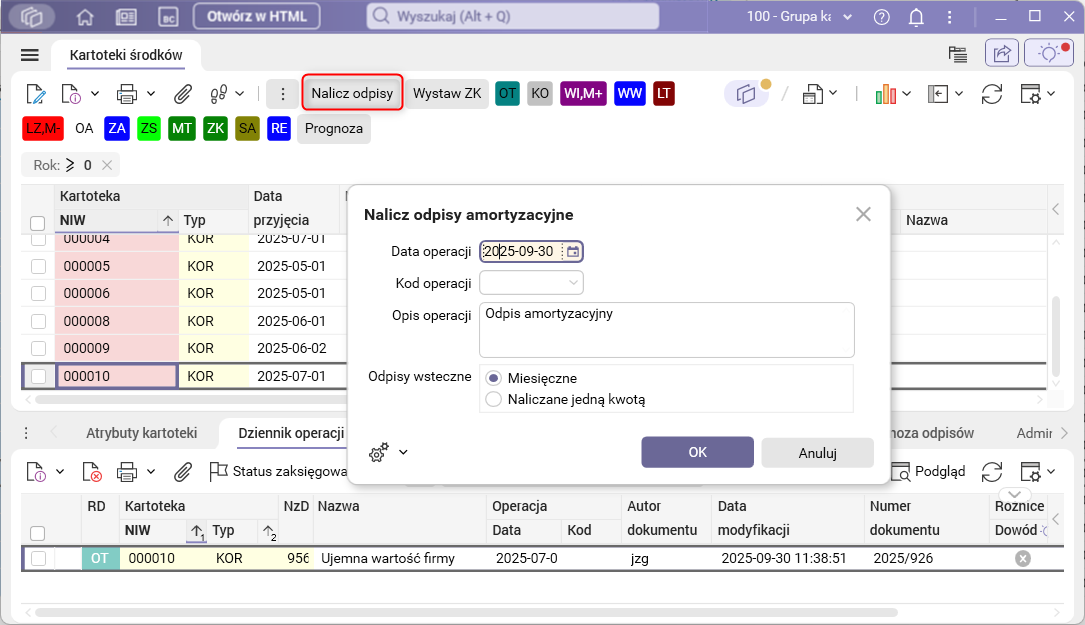The height and width of the screenshot is (625, 1085).
Task: Click the LT operation tag
Action: click(664, 93)
